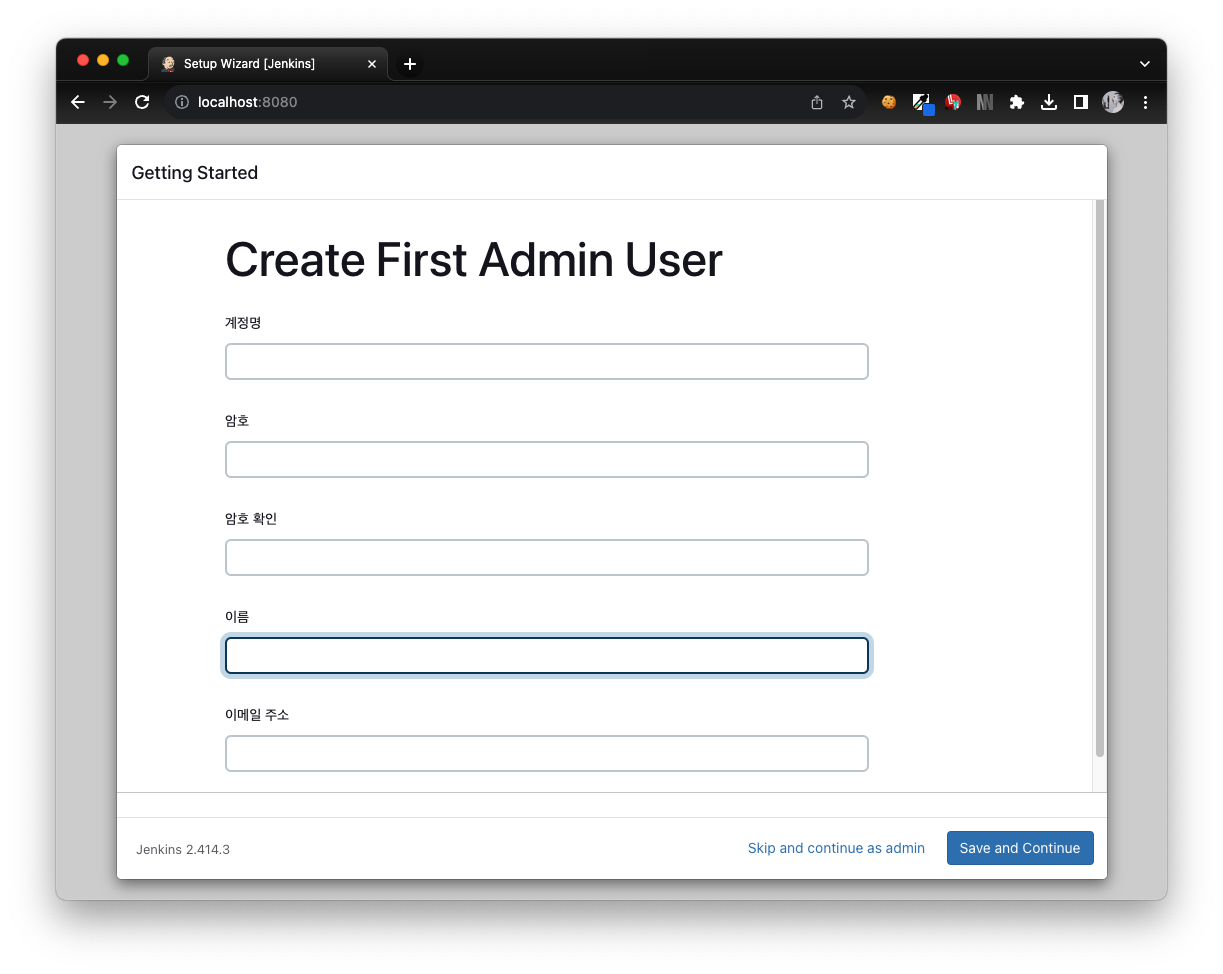Select the Setup Wizard [Jenkins] tab
This screenshot has height=974, width=1223.
pyautogui.click(x=268, y=64)
